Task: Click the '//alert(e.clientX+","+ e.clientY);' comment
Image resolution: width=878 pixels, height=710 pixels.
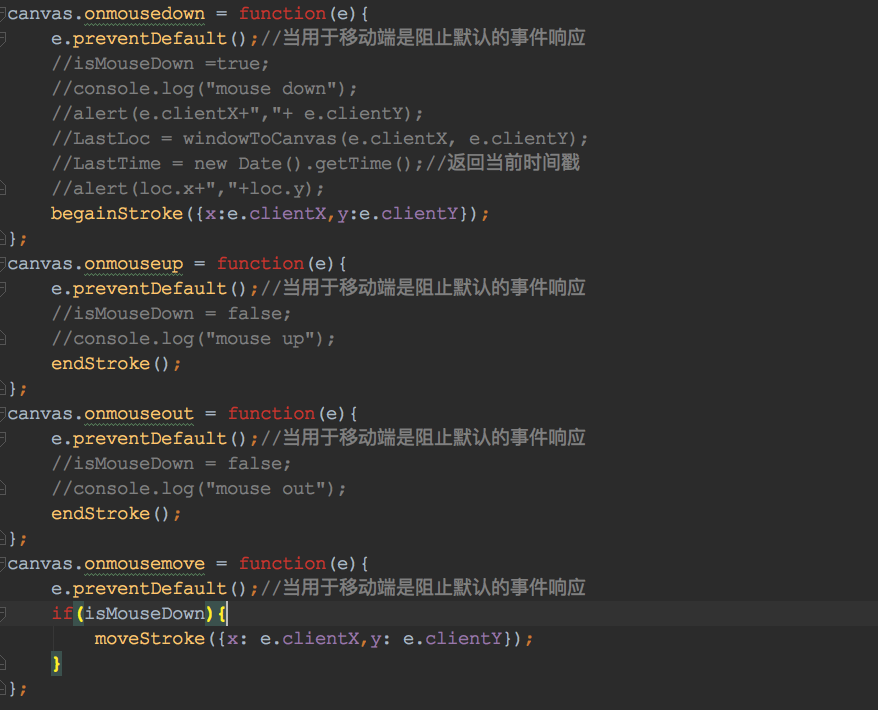Action: [x=237, y=113]
